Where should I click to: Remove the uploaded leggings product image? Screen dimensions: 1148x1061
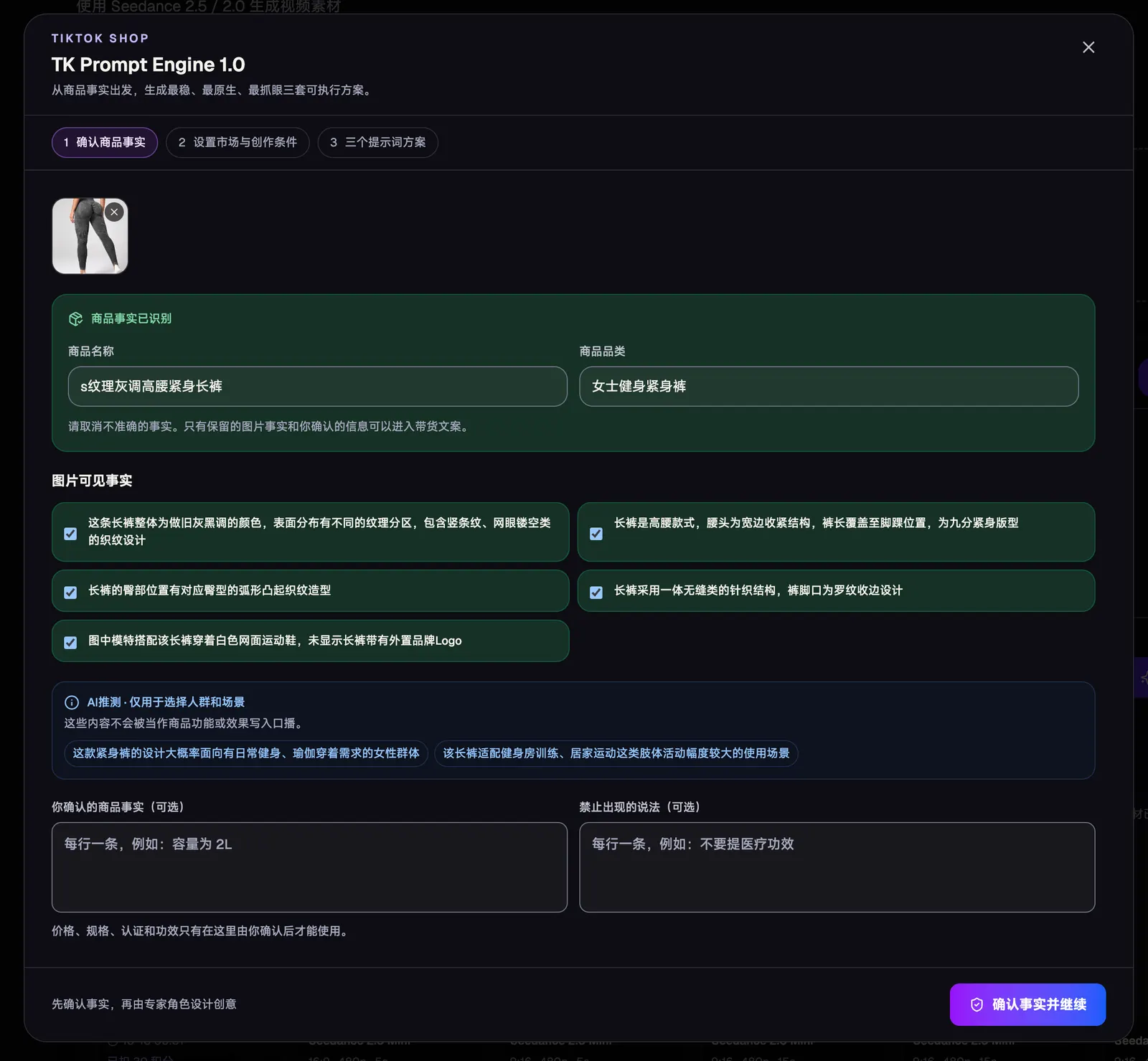tap(114, 212)
